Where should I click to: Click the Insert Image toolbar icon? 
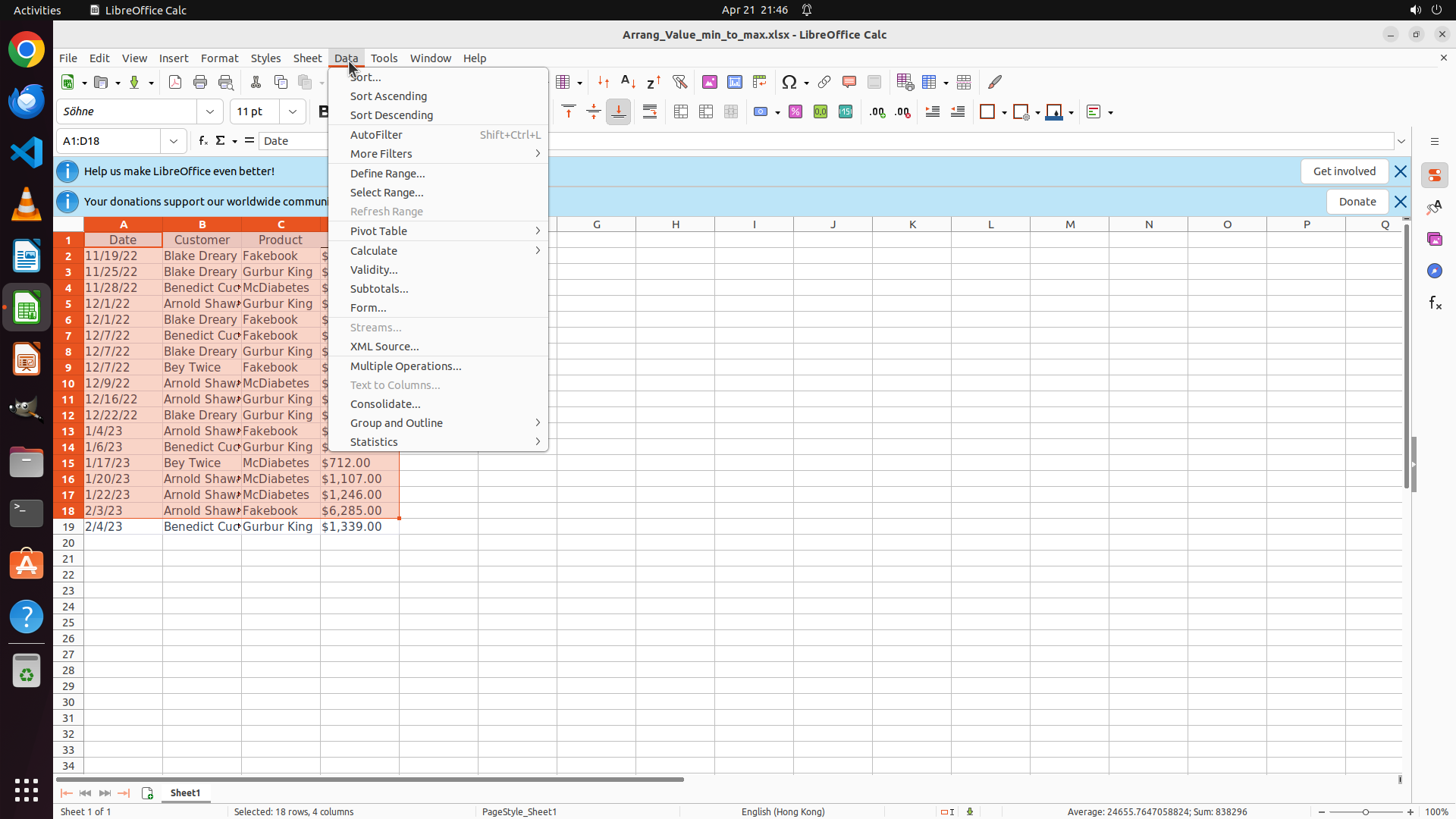coord(710,82)
